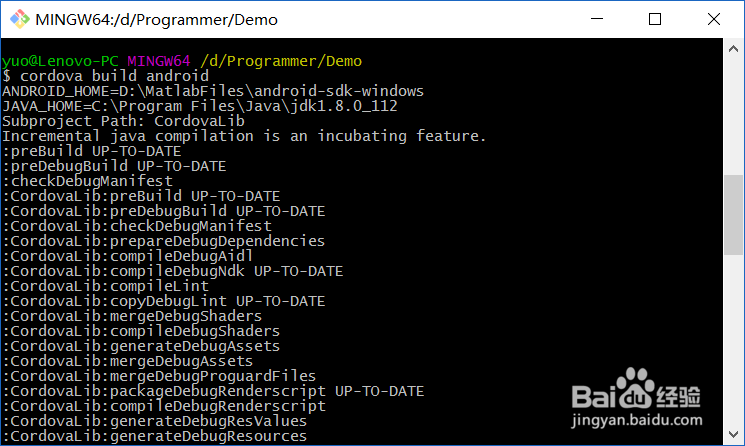Click the ':CordovaLib:compileLint' line

click(105, 286)
